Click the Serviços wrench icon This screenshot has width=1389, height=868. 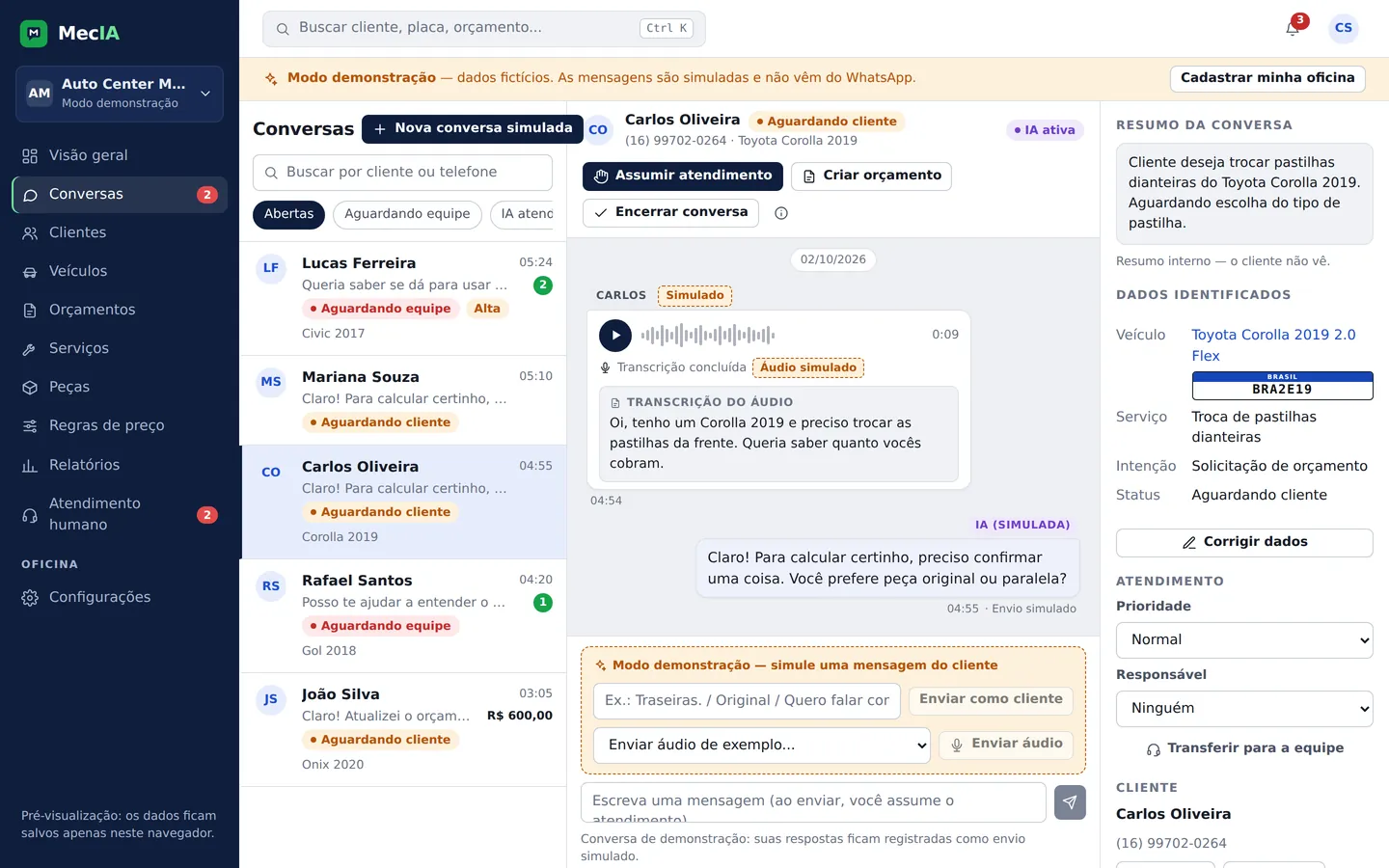coord(30,348)
